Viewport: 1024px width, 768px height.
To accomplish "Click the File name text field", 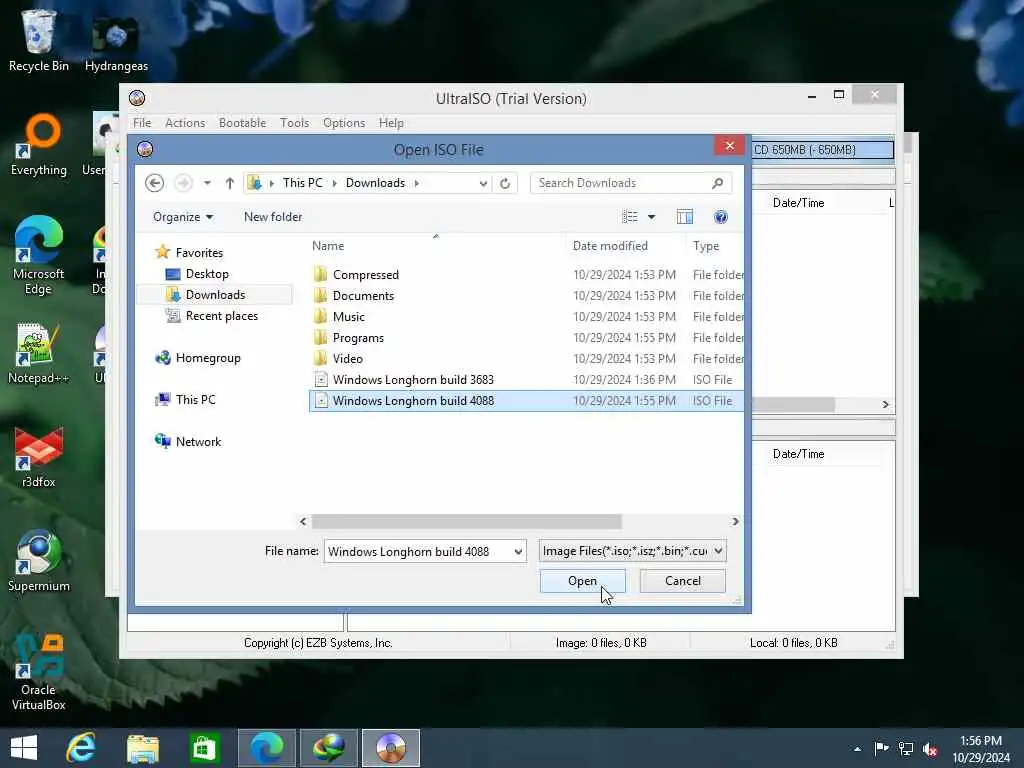I will (x=418, y=551).
